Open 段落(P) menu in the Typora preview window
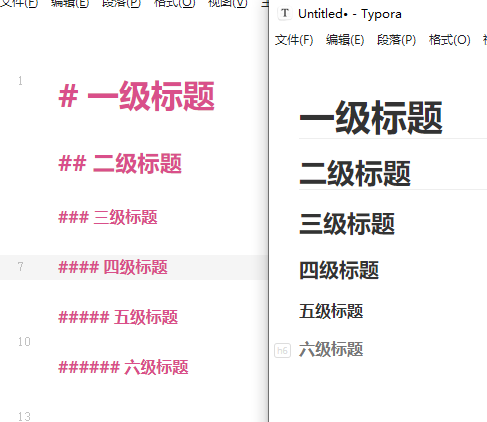This screenshot has height=422, width=487. pos(396,40)
